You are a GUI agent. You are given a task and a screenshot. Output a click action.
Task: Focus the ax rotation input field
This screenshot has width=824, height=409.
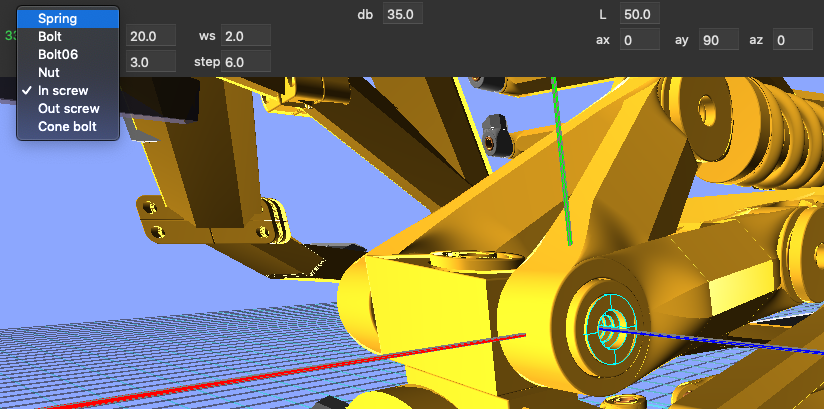[x=638, y=40]
